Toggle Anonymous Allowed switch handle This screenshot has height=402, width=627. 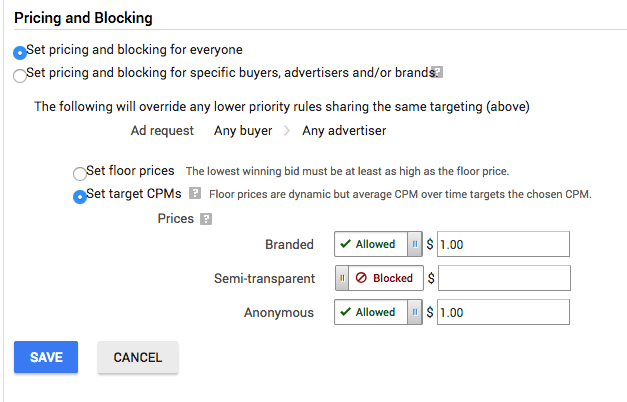pos(414,312)
